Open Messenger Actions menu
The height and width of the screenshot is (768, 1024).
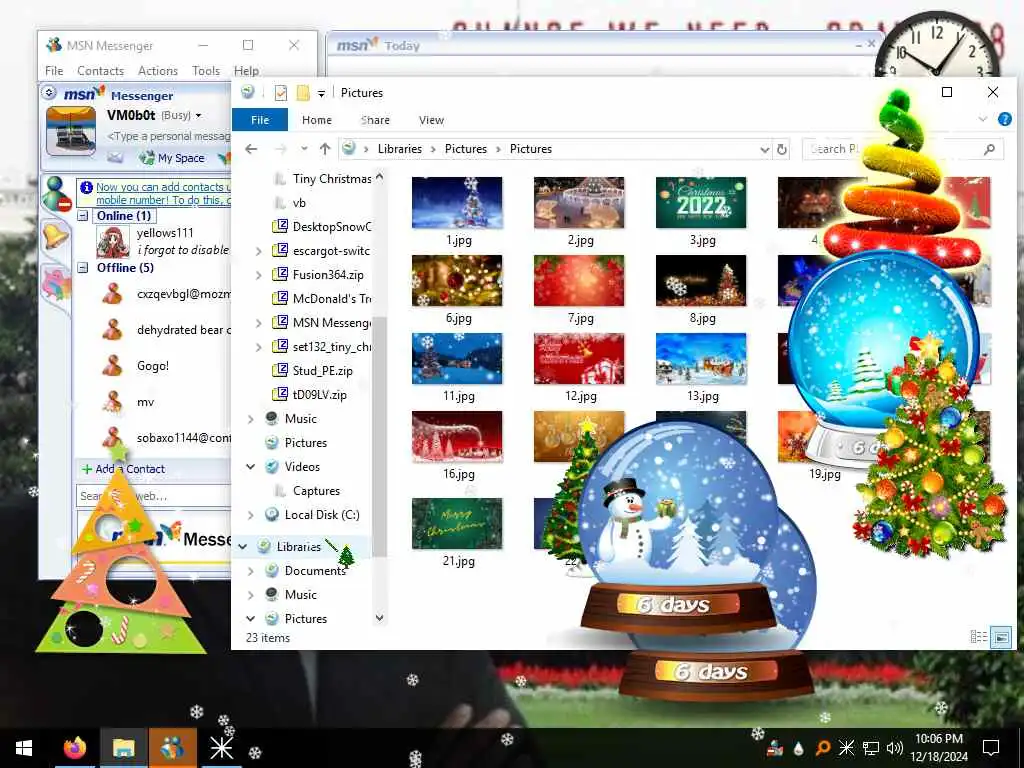[x=158, y=71]
